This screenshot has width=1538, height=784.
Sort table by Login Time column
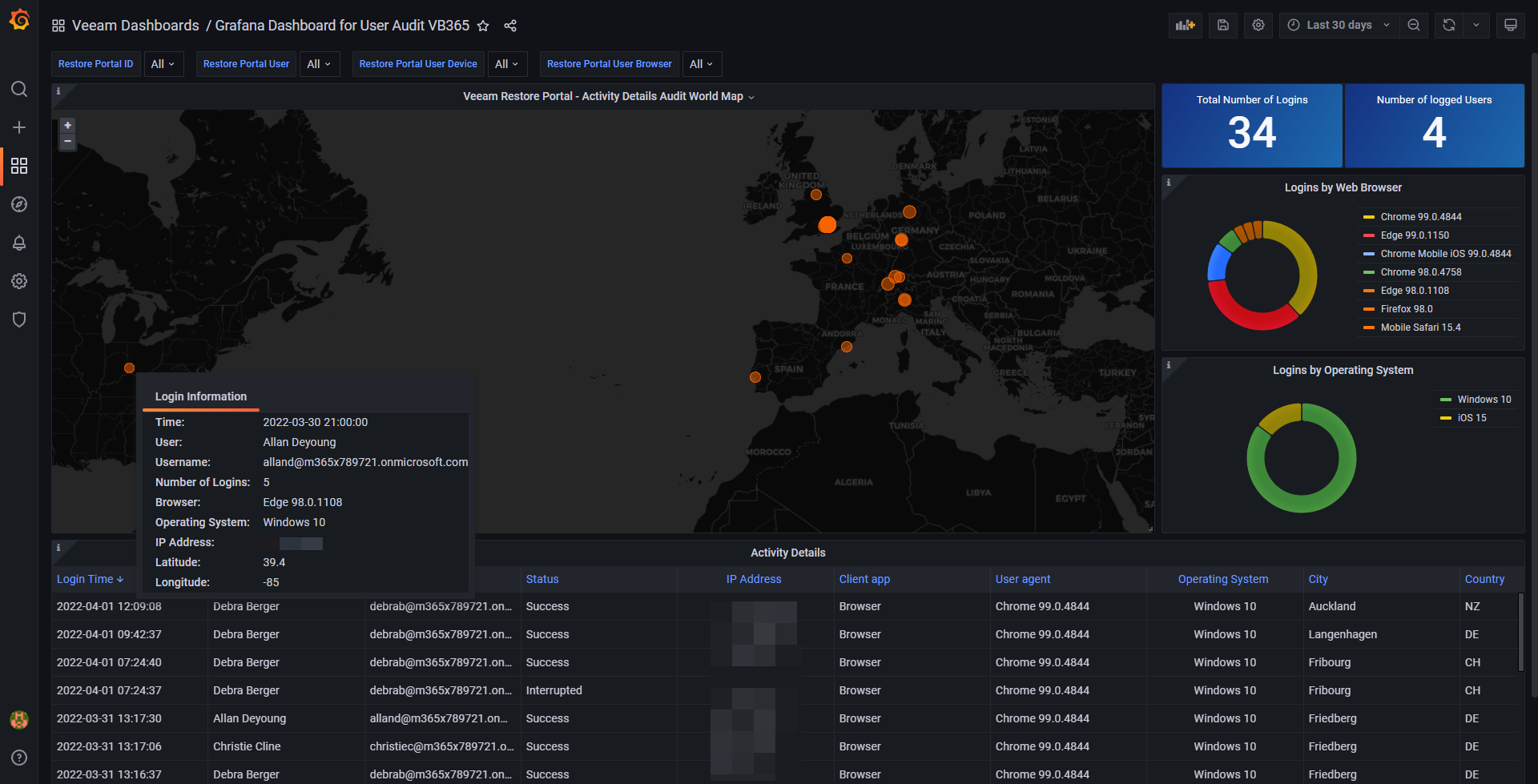(x=90, y=579)
